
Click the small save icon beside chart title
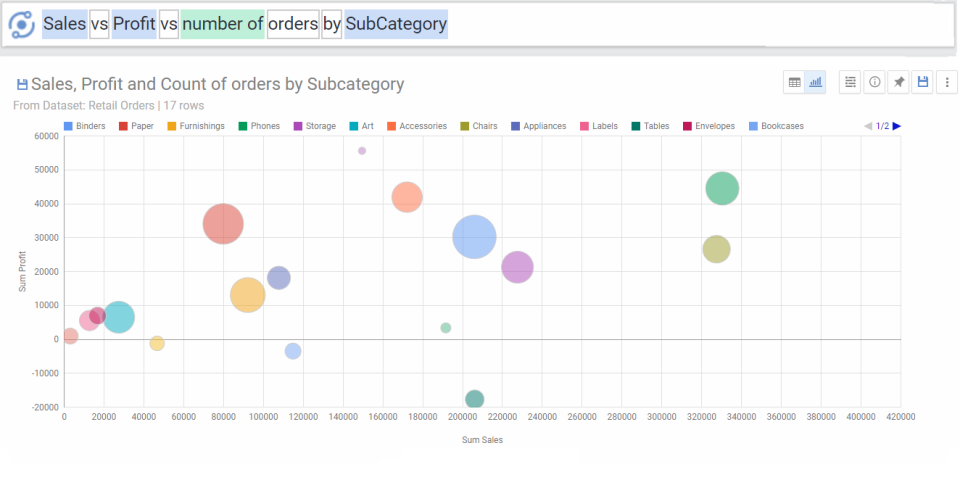point(22,85)
